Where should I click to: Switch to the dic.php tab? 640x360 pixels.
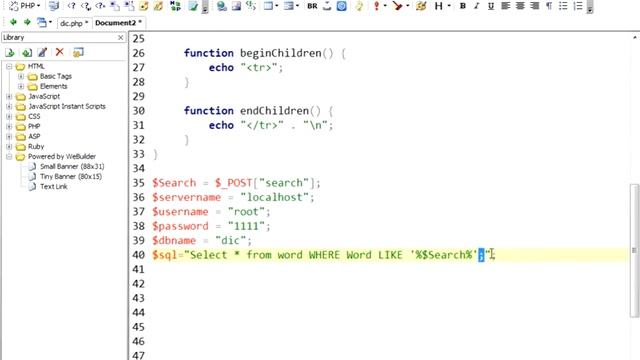(74, 23)
